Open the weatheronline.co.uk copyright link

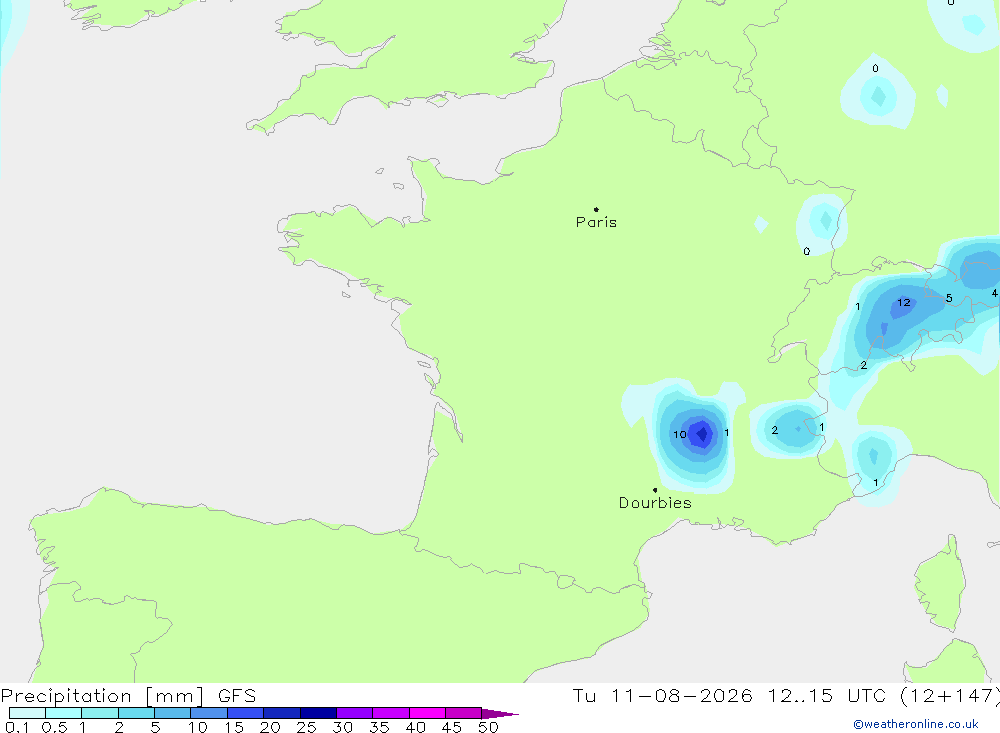tap(916, 724)
